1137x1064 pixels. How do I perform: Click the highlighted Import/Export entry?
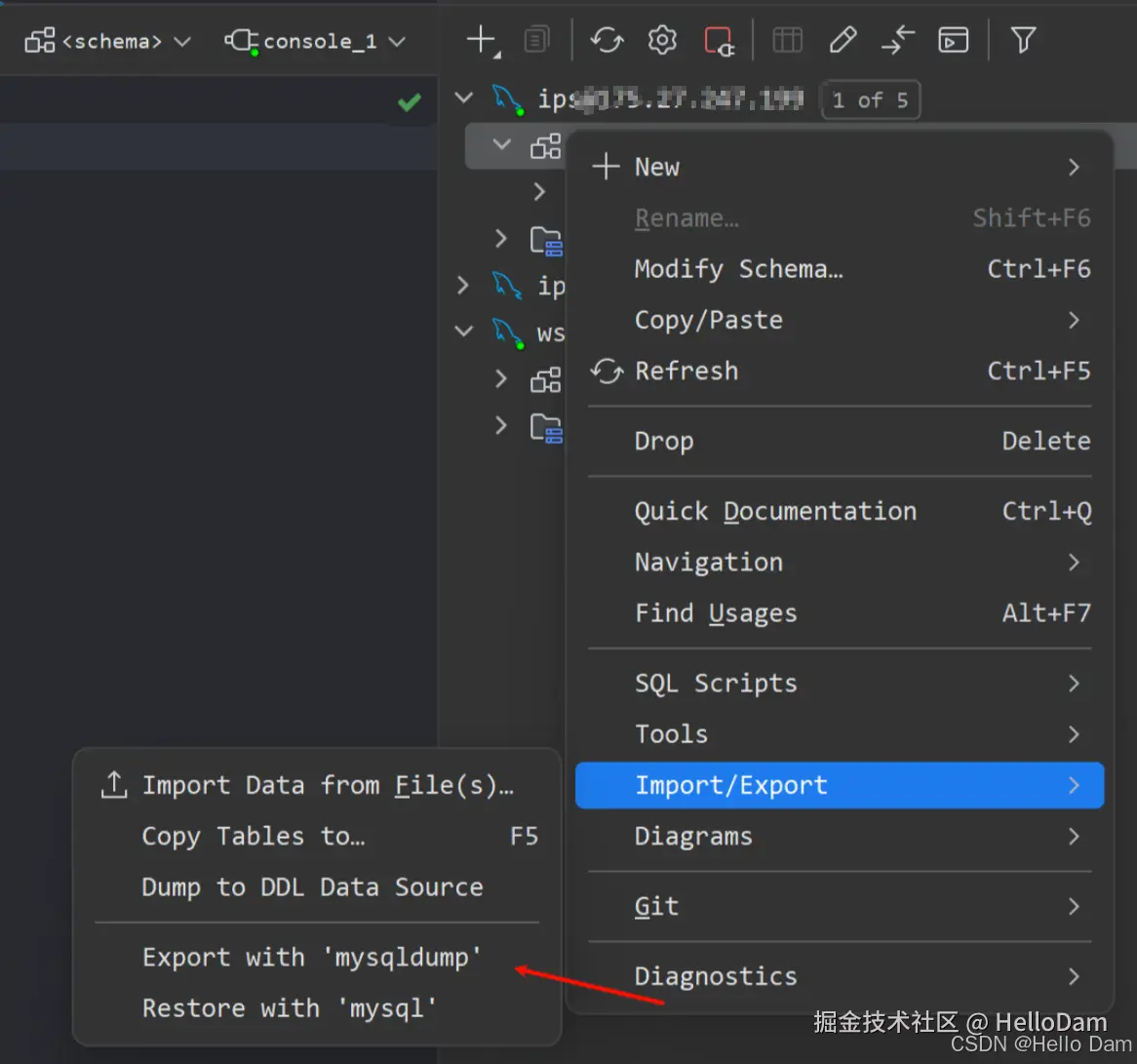pos(839,785)
